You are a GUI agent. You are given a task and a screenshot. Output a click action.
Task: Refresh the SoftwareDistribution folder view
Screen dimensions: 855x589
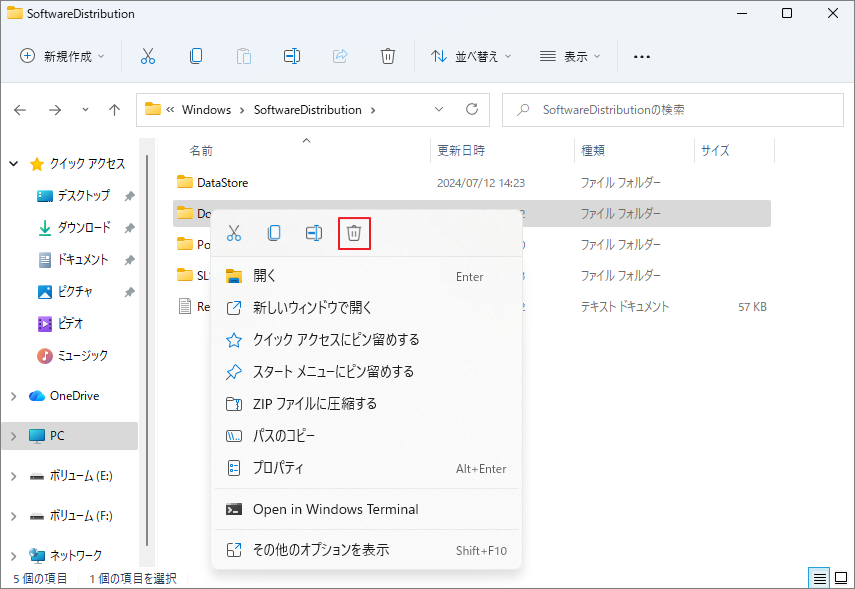tap(471, 109)
